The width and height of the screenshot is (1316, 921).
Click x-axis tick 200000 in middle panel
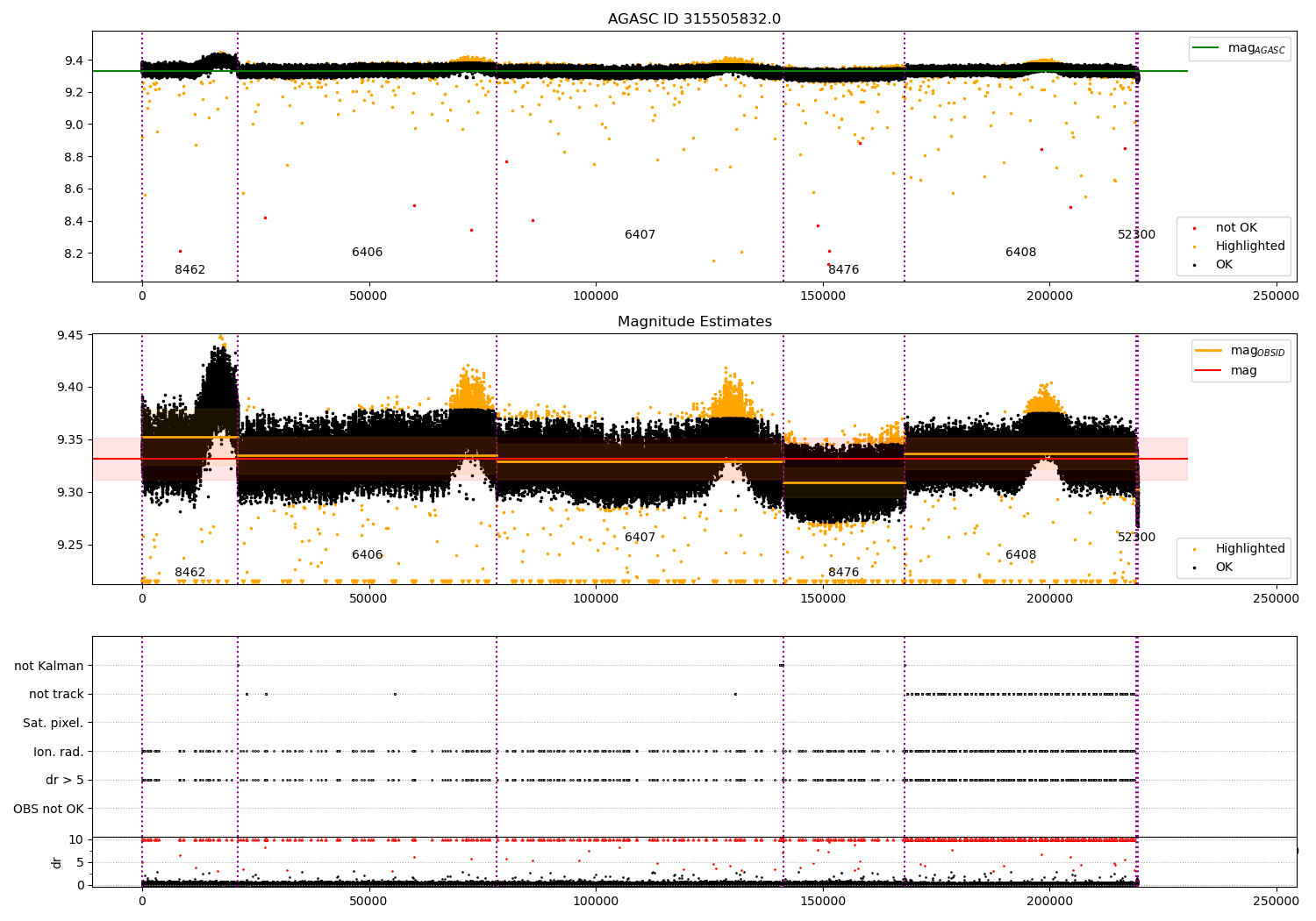1049,599
